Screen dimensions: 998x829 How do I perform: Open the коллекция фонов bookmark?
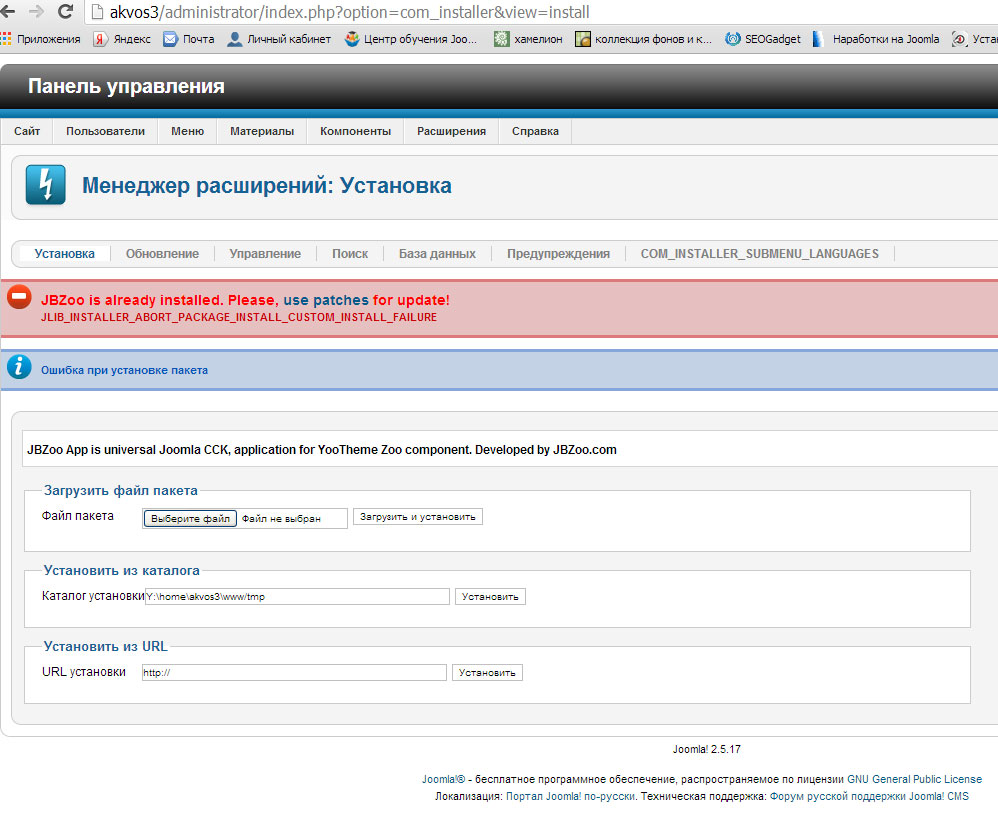tap(644, 39)
